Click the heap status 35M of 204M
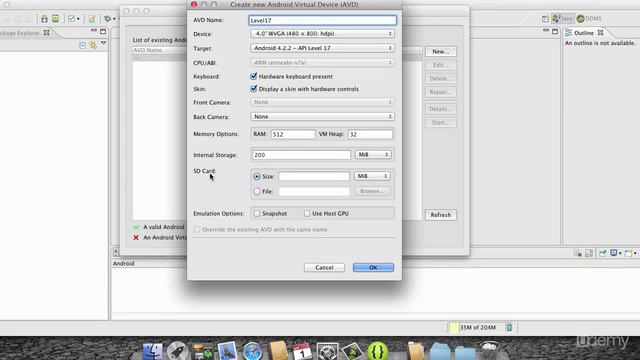This screenshot has width=640, height=360. pyautogui.click(x=476, y=327)
